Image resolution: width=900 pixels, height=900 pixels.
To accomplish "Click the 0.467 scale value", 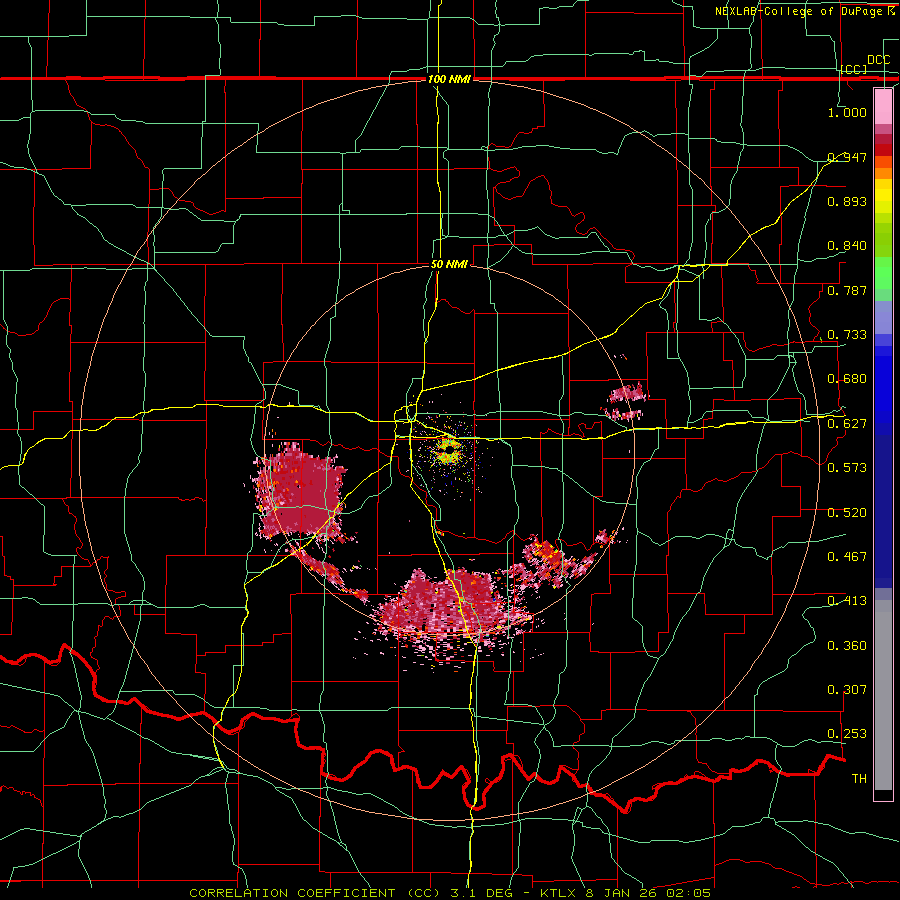I will [x=847, y=557].
